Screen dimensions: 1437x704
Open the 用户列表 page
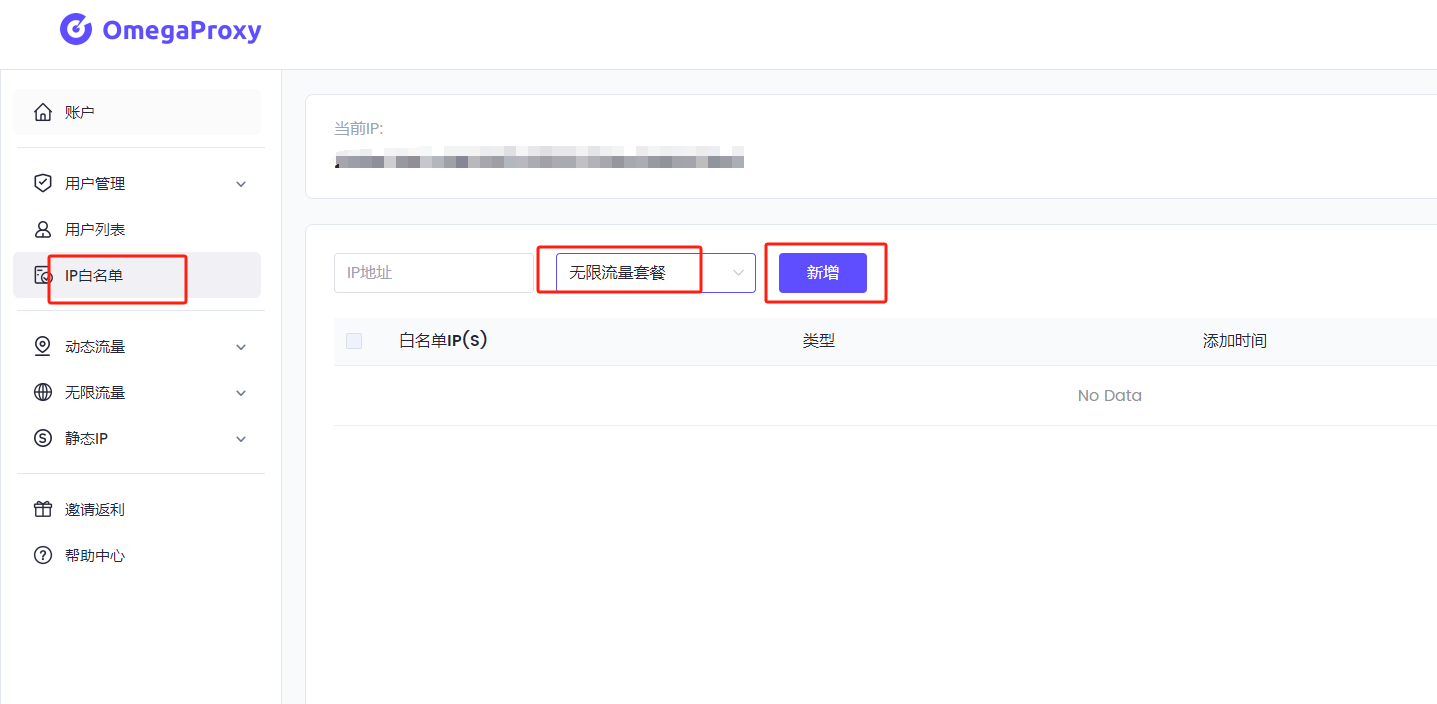pos(137,229)
